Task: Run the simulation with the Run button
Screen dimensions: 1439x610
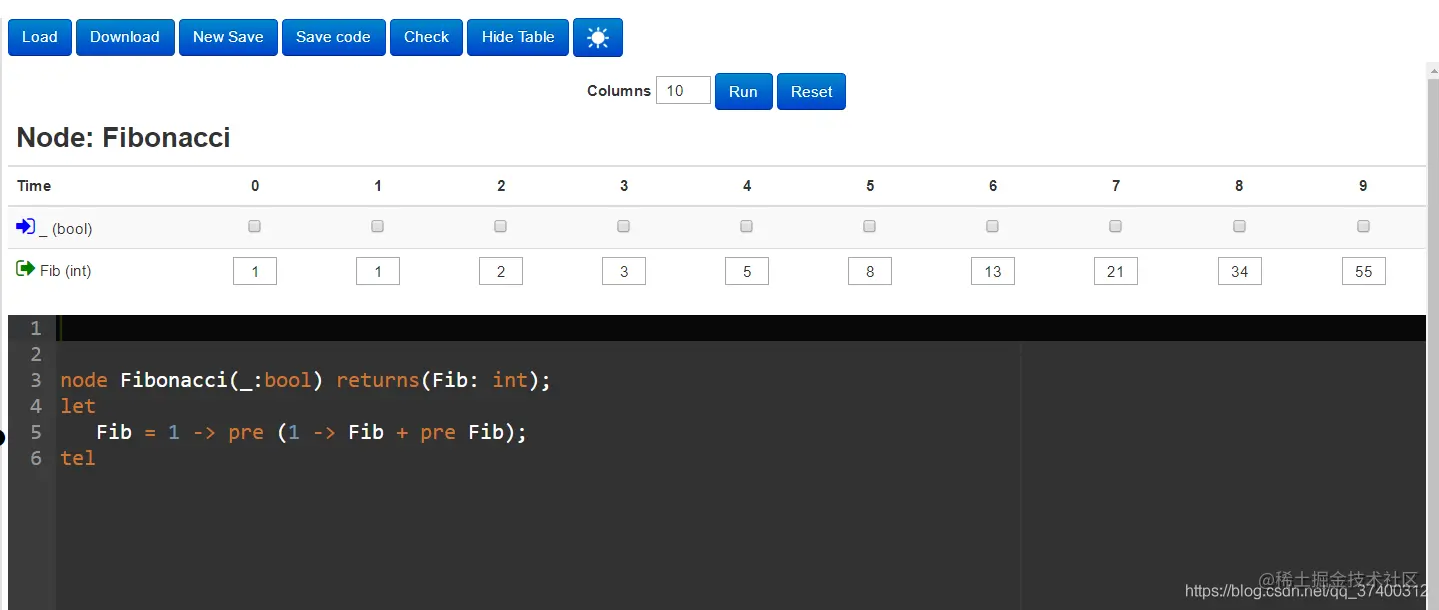Action: [x=743, y=91]
